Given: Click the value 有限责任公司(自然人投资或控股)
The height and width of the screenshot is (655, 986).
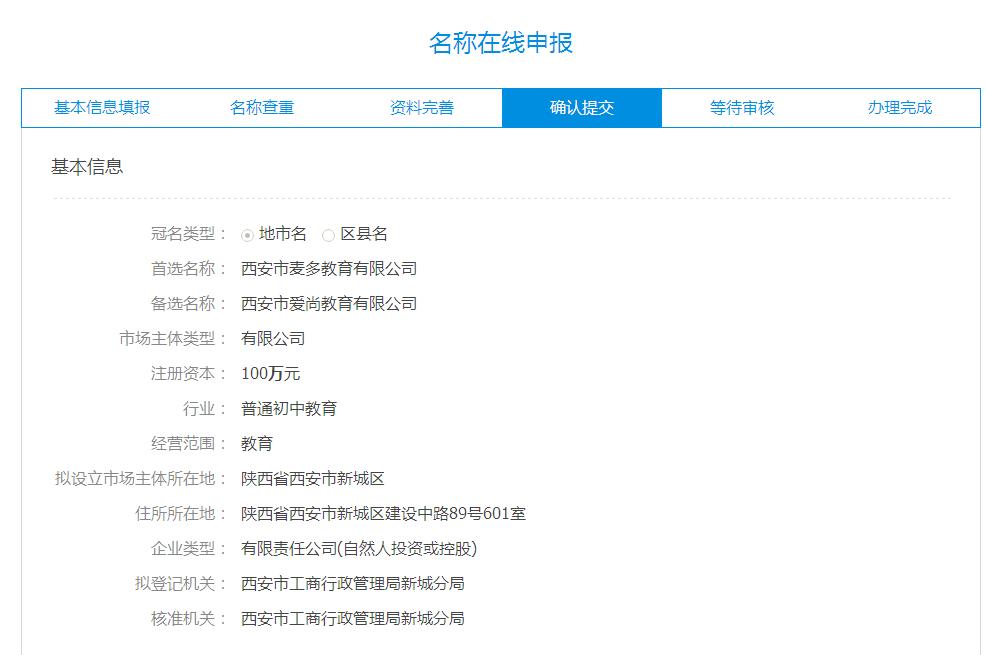Looking at the screenshot, I should click(x=359, y=549).
